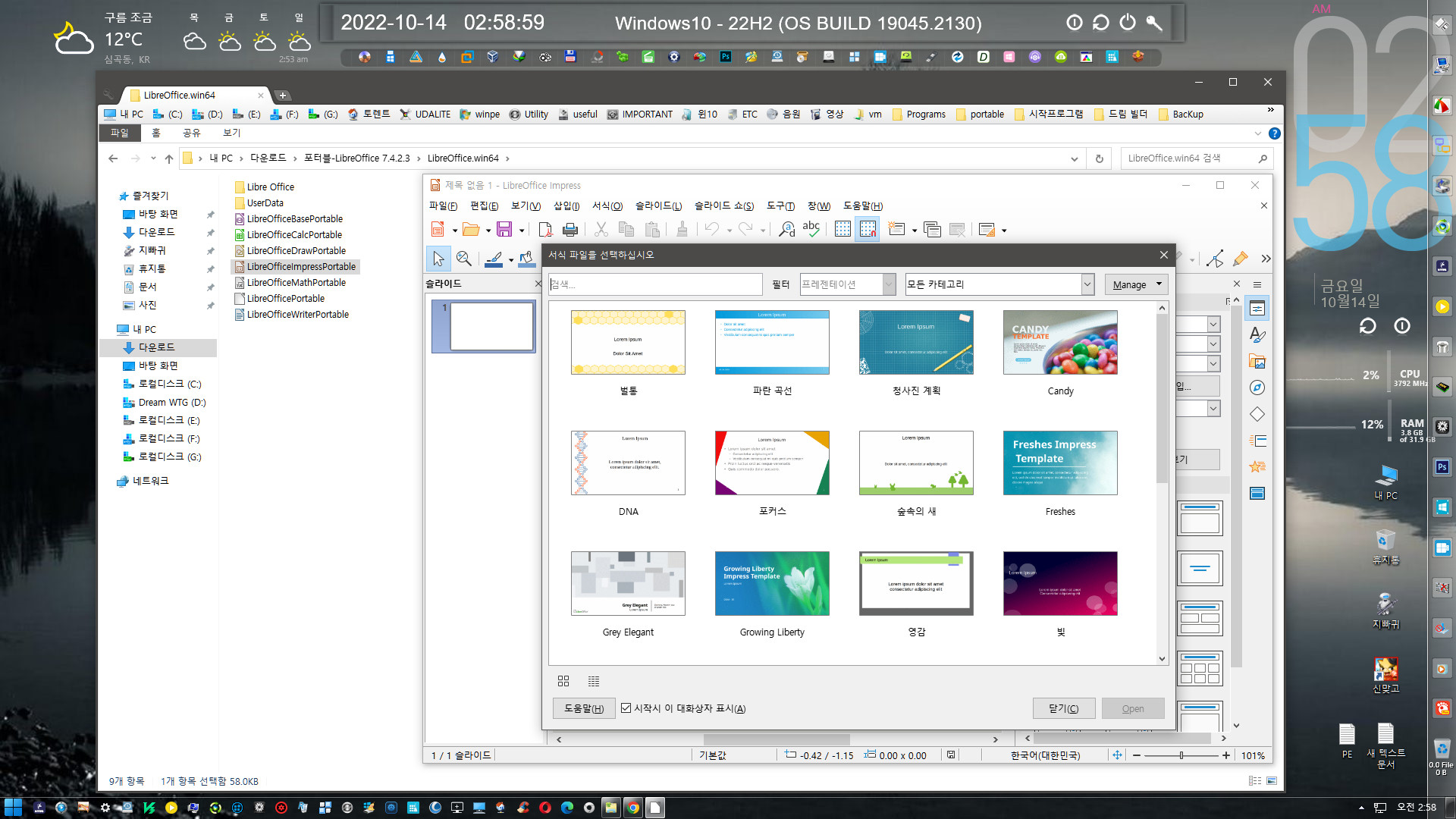Click zoom in plus on status bar
The width and height of the screenshot is (1456, 819).
point(1226,755)
